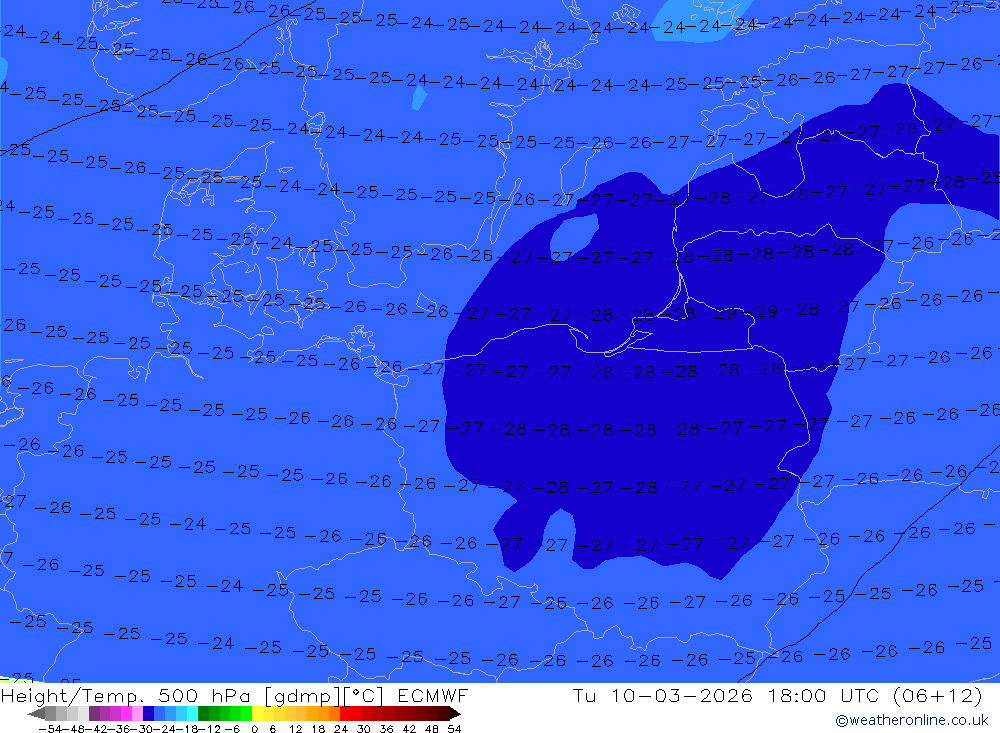Click the Tu 10-03-2026 18:00 UTC date label
This screenshot has height=733, width=1000.
point(777,695)
